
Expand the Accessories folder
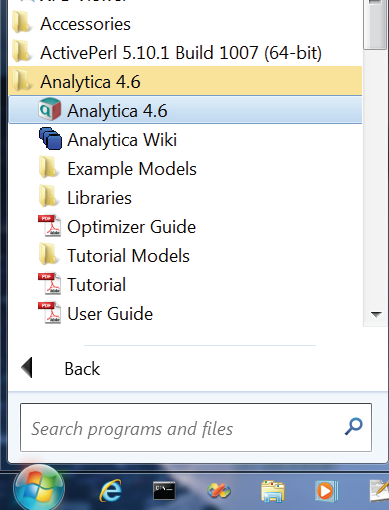185,24
